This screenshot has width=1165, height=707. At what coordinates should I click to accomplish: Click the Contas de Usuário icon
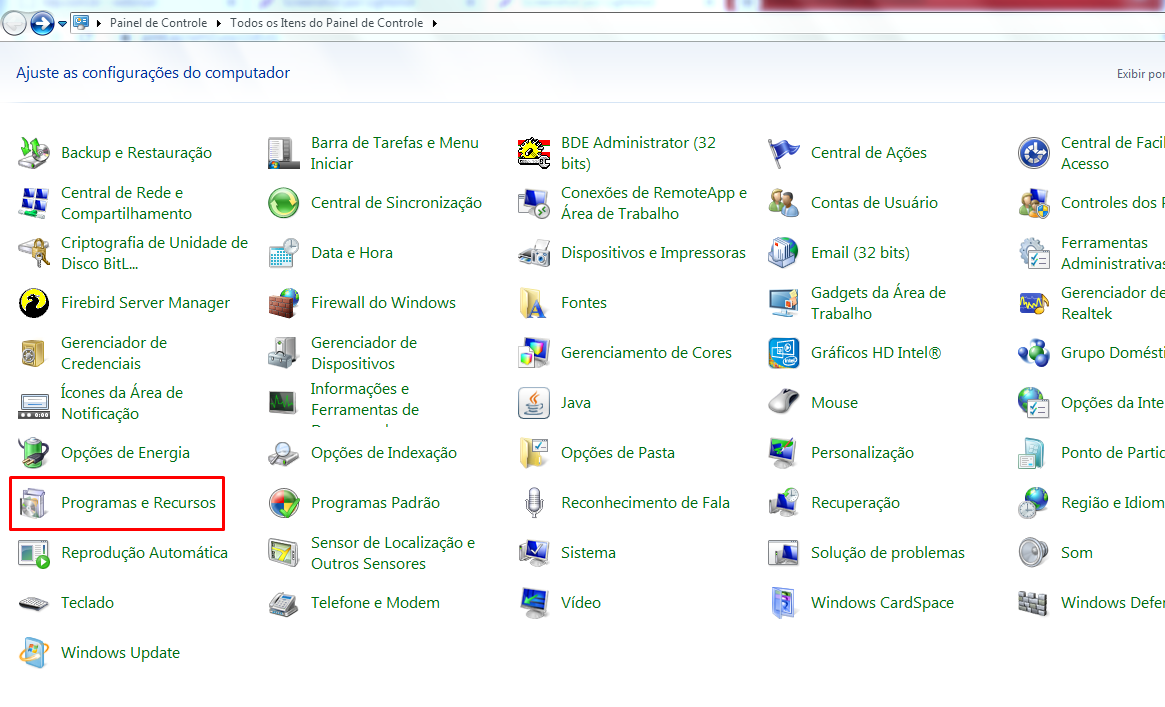point(783,203)
